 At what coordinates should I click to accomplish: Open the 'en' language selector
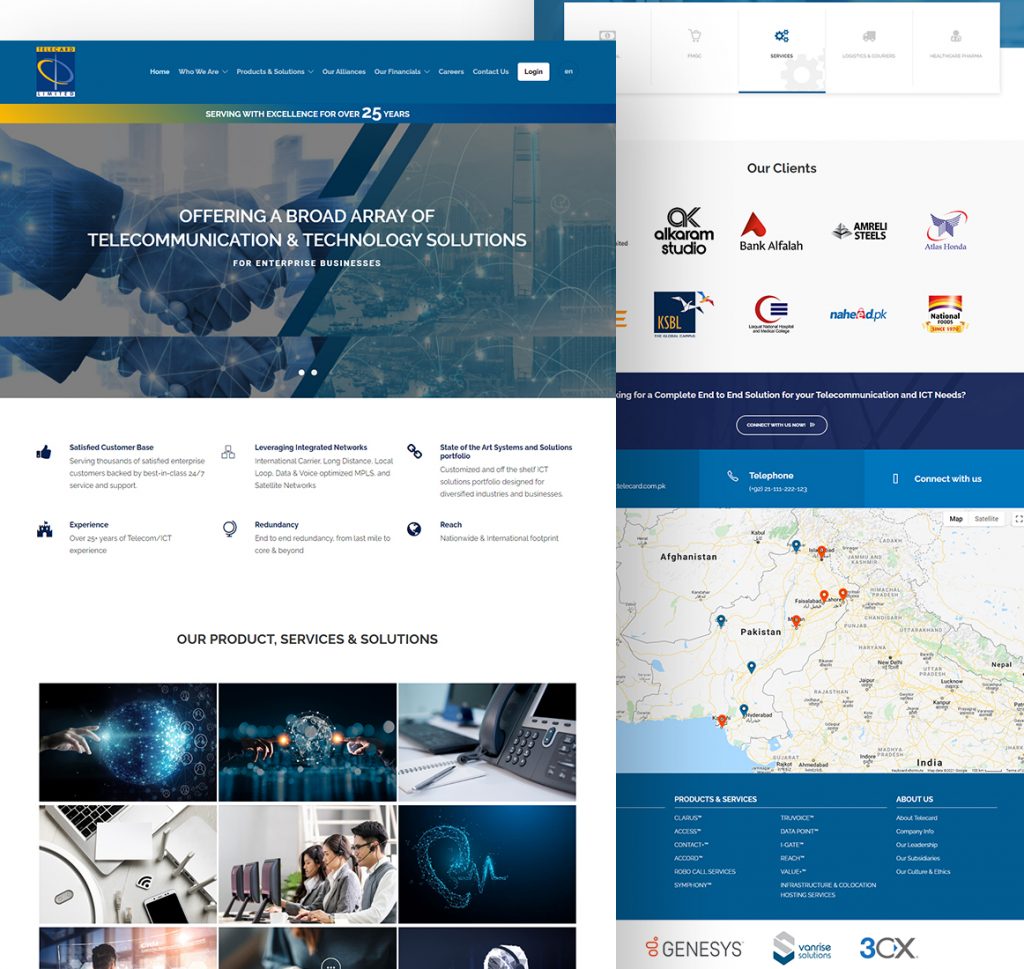point(568,71)
